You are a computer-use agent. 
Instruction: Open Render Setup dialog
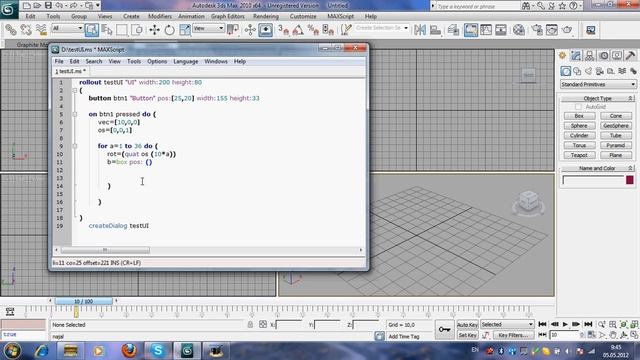537,30
